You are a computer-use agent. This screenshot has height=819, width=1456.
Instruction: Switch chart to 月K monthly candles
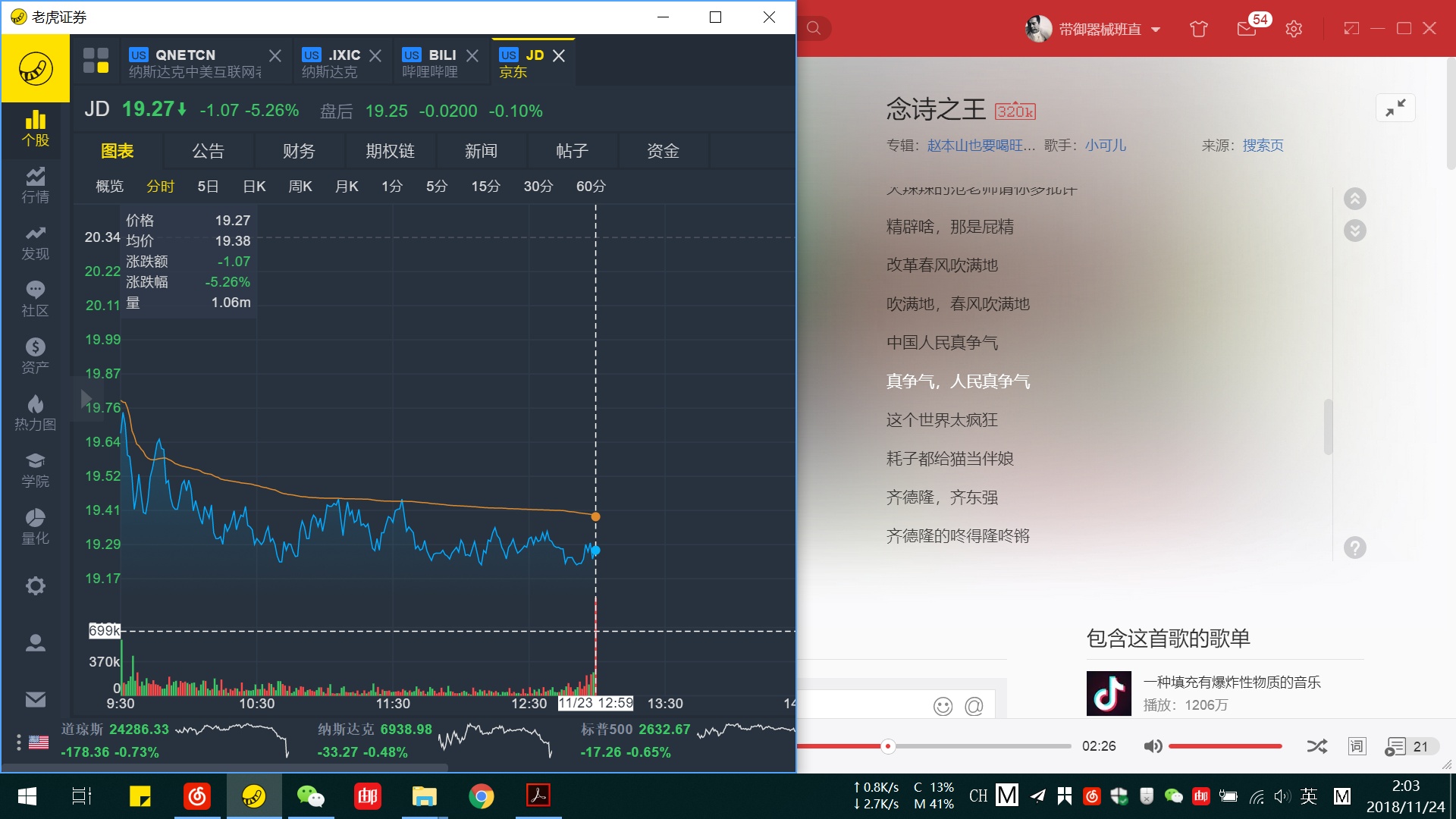(x=347, y=186)
